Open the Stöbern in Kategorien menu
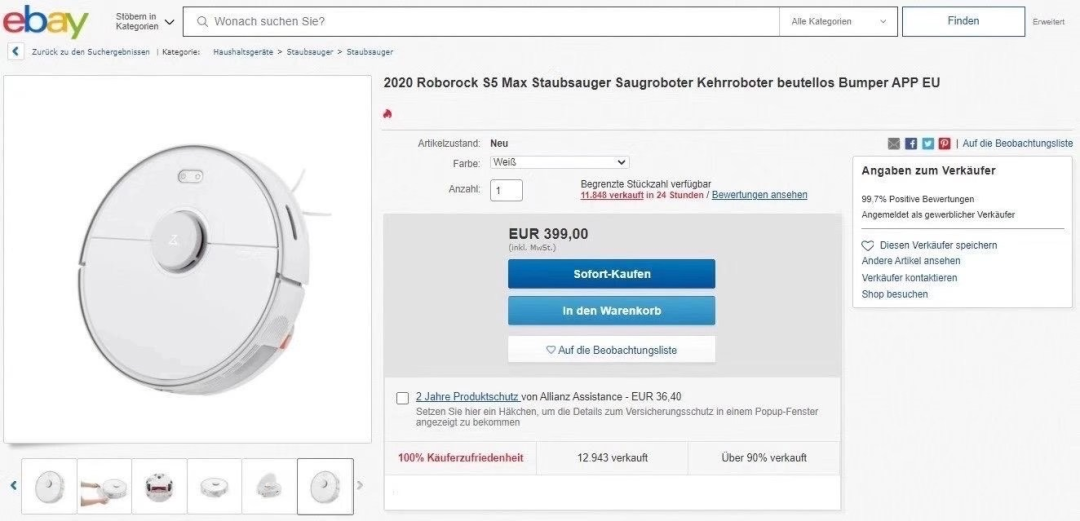 145,21
